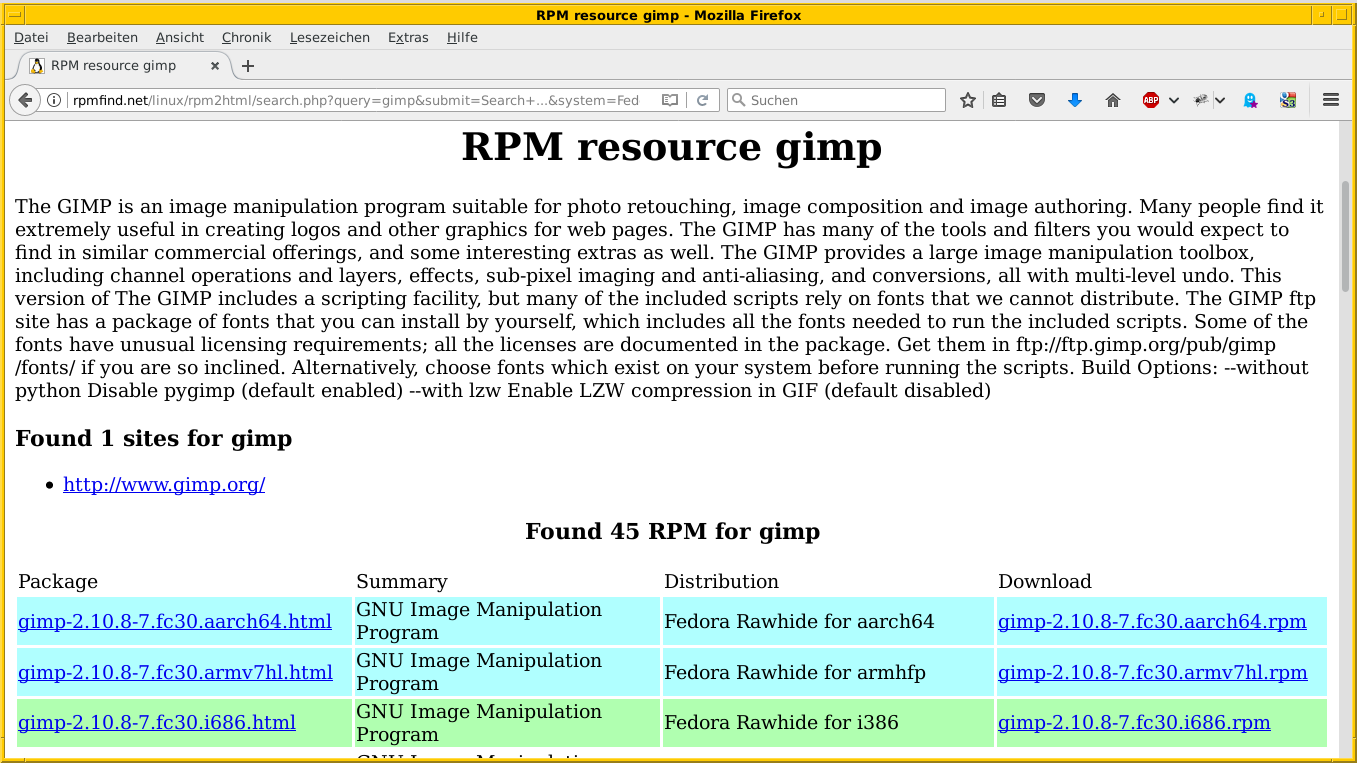Click the penguin favicon on the tab

(x=37, y=66)
